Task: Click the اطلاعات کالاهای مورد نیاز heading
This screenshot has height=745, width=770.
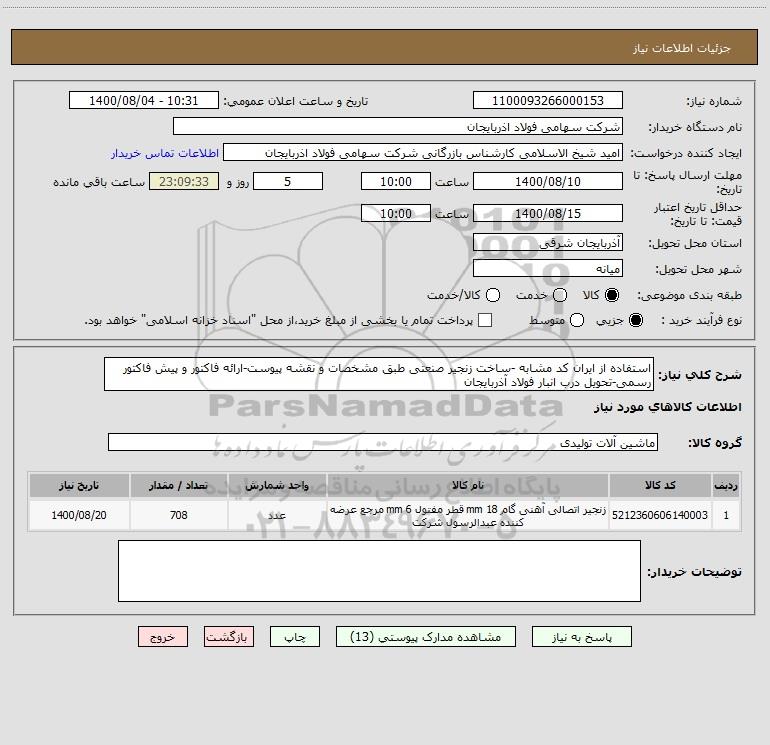Action: coord(668,407)
